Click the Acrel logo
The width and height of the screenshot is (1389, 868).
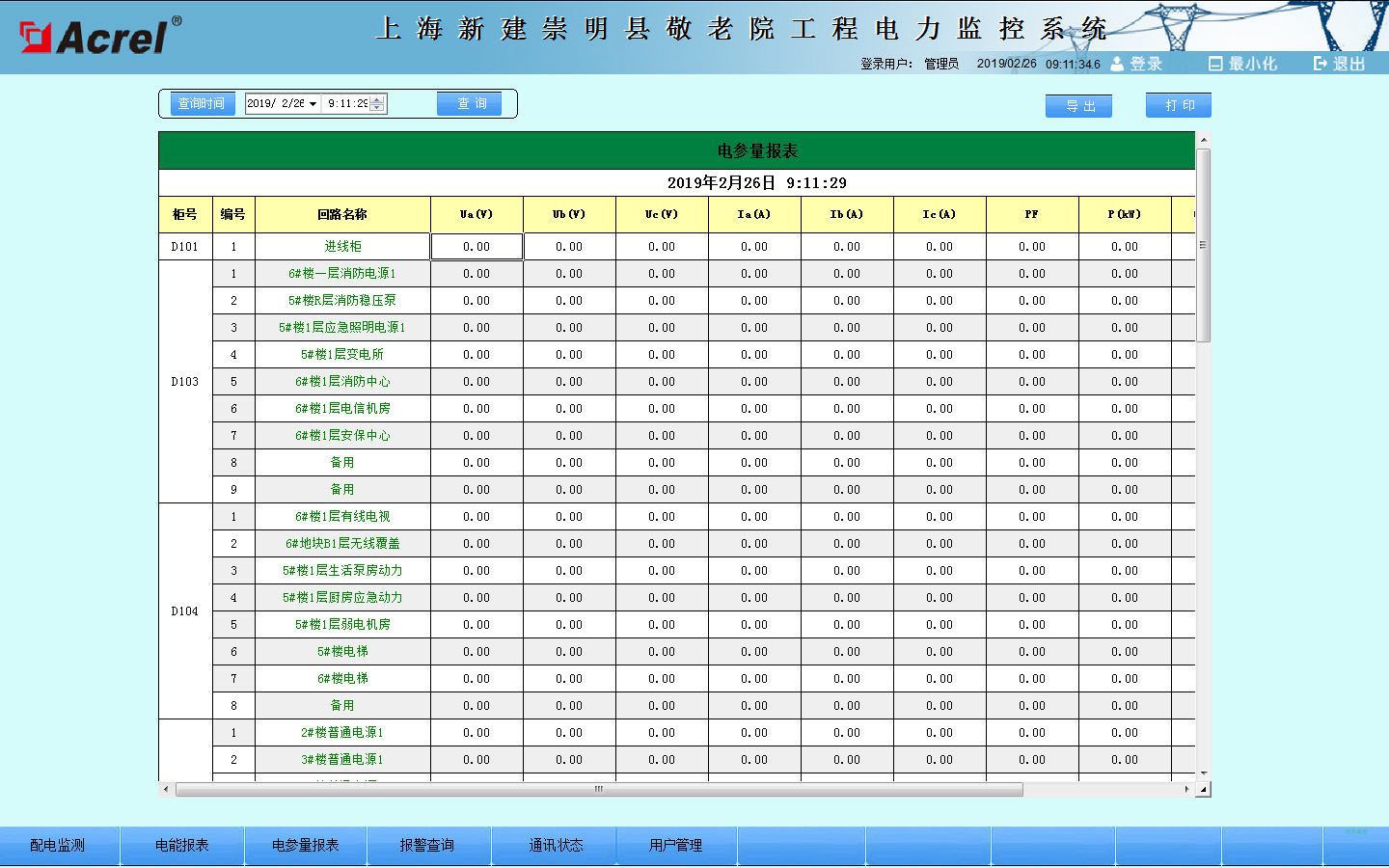[x=96, y=37]
